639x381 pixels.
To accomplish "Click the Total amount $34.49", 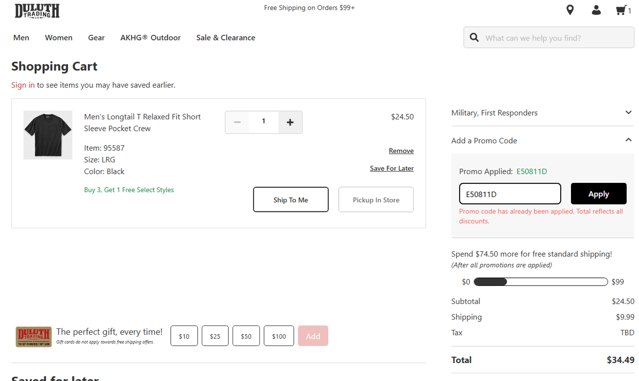I will (x=620, y=360).
